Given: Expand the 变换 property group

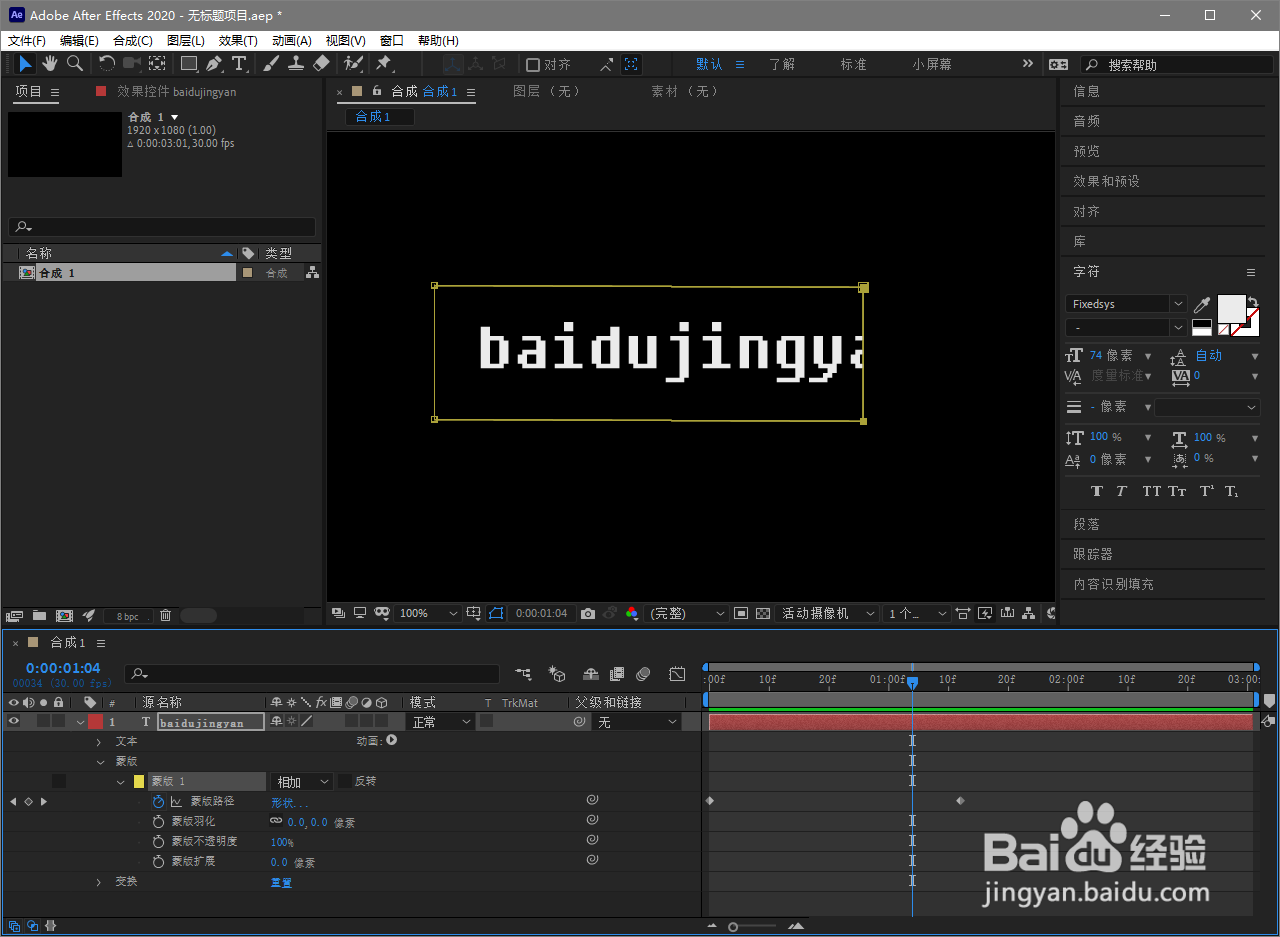Looking at the screenshot, I should tap(98, 882).
